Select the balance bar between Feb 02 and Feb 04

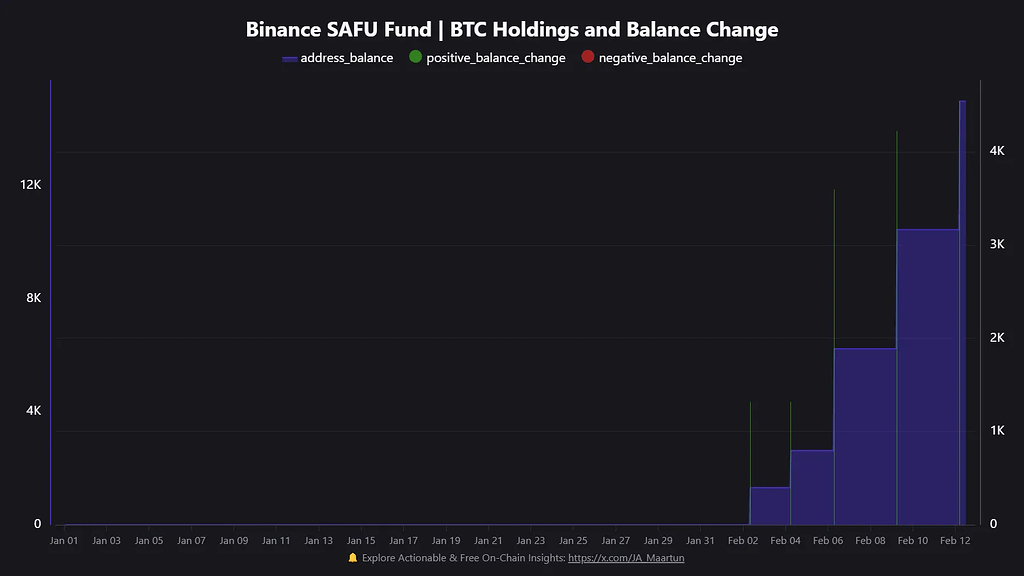(770, 505)
